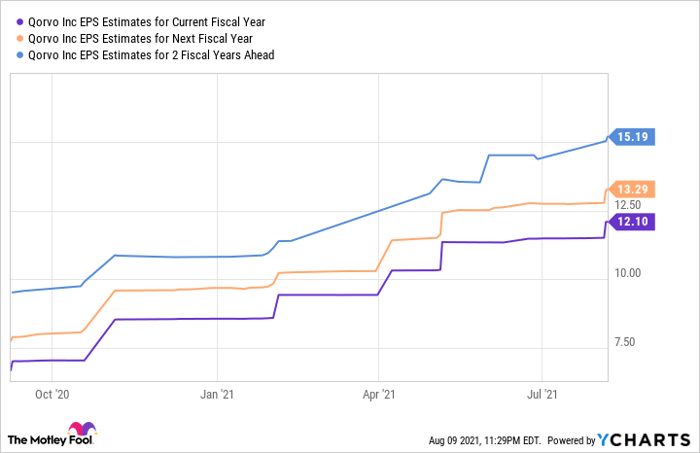Viewport: 700px width, 453px height.
Task: Select the blue 15.19 value tag
Action: (x=630, y=139)
